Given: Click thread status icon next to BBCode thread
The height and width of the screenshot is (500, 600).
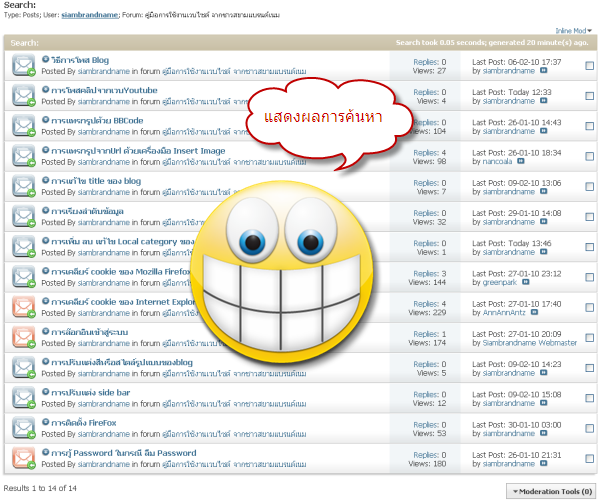Looking at the screenshot, I should click(x=24, y=126).
